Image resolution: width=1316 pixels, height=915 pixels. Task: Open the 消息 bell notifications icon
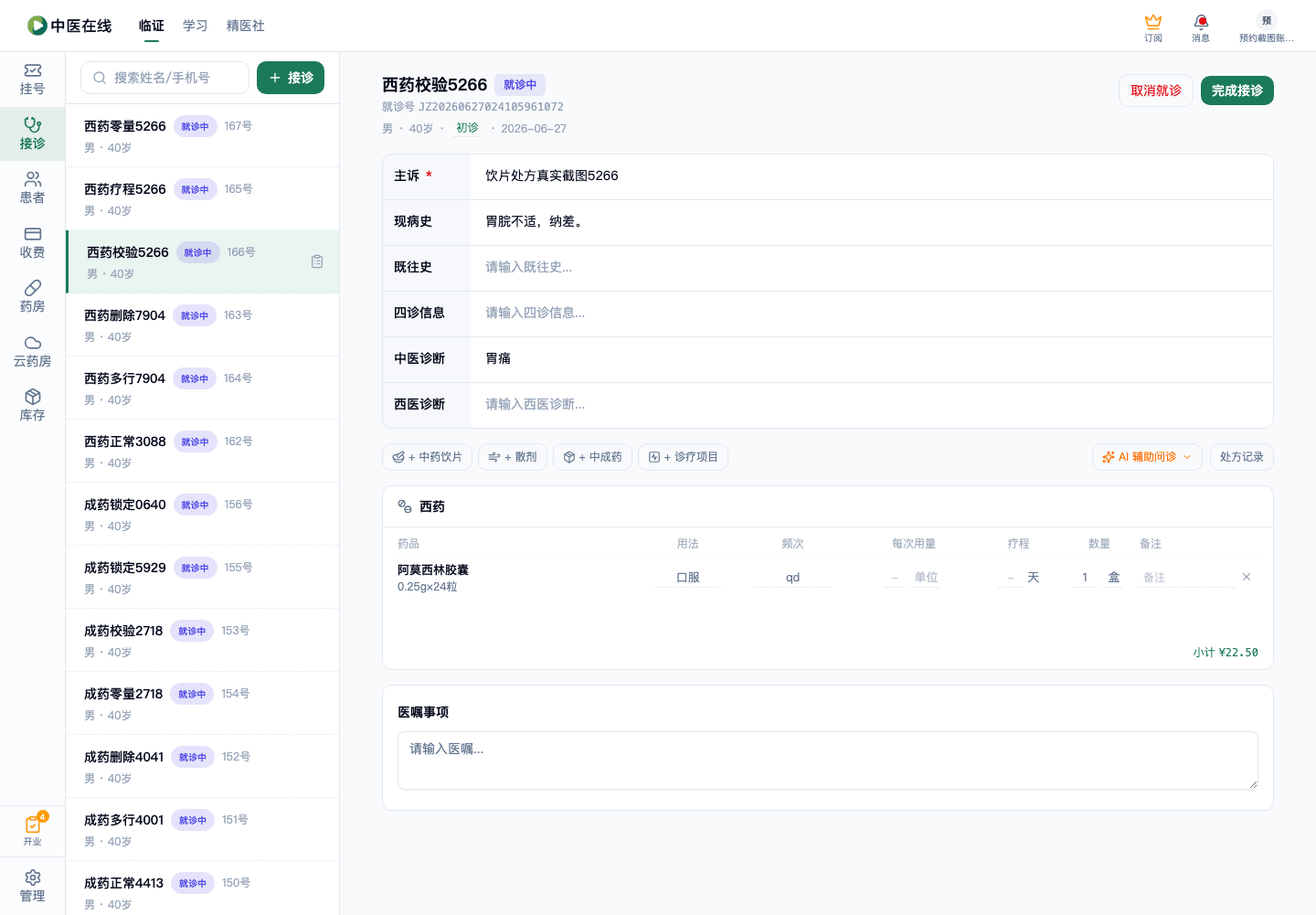(x=1201, y=27)
